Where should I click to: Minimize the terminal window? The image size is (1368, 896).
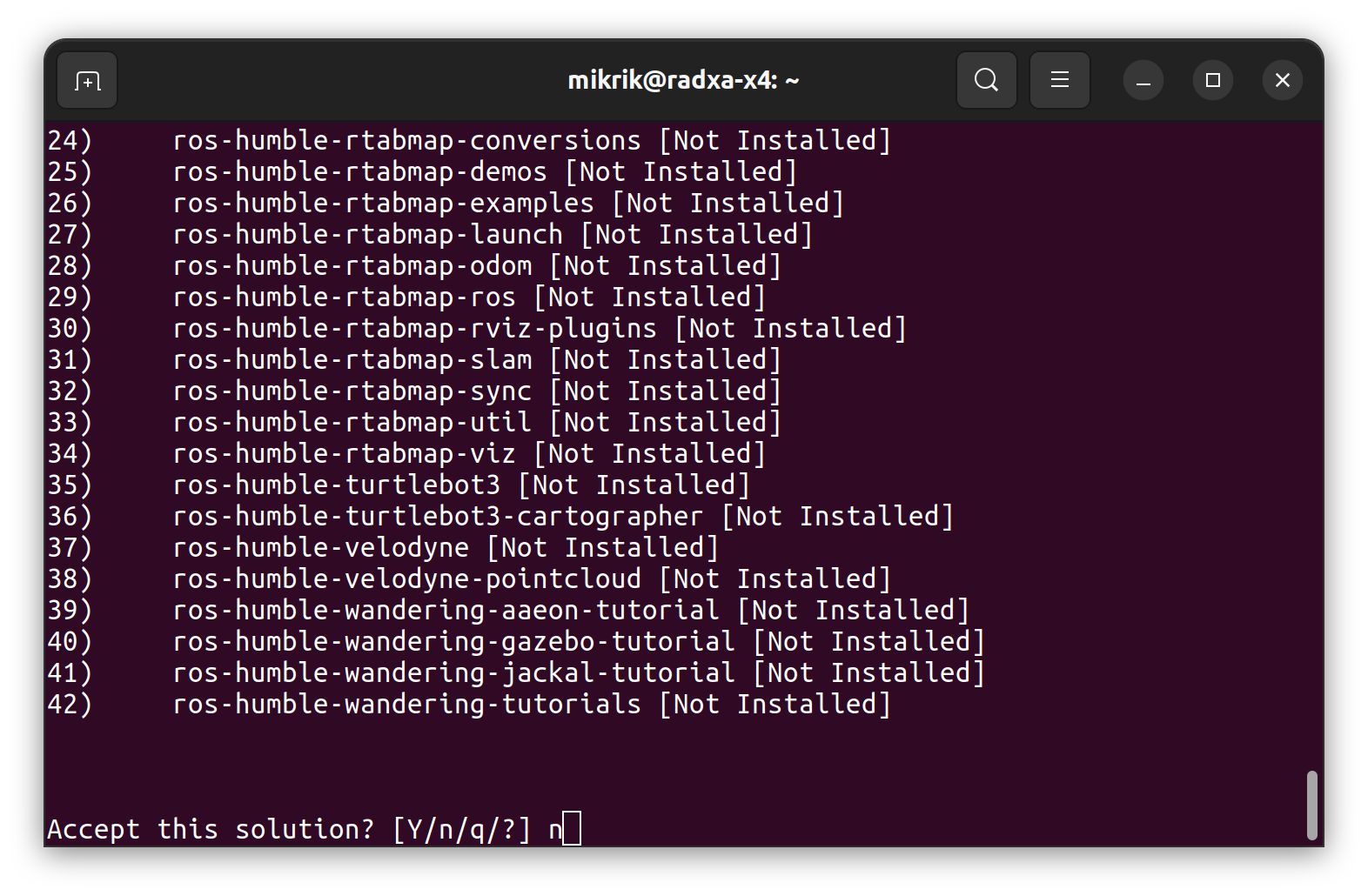click(x=1143, y=81)
